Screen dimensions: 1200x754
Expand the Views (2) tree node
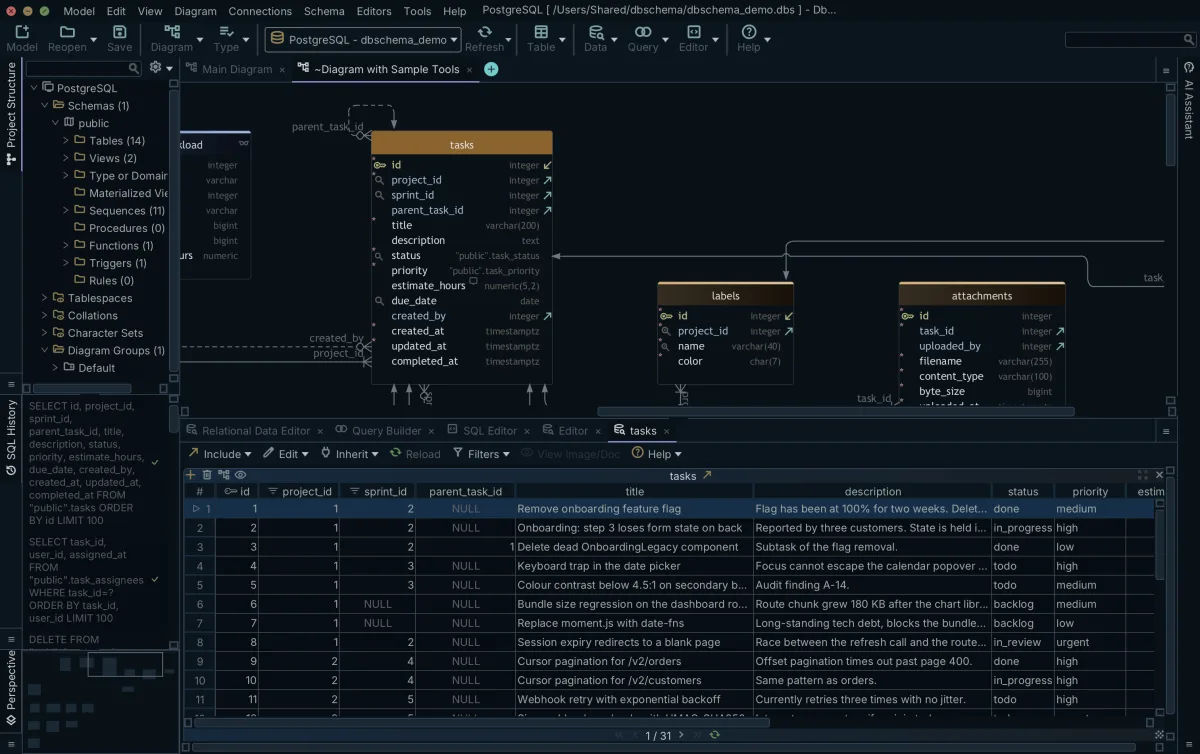click(x=66, y=158)
